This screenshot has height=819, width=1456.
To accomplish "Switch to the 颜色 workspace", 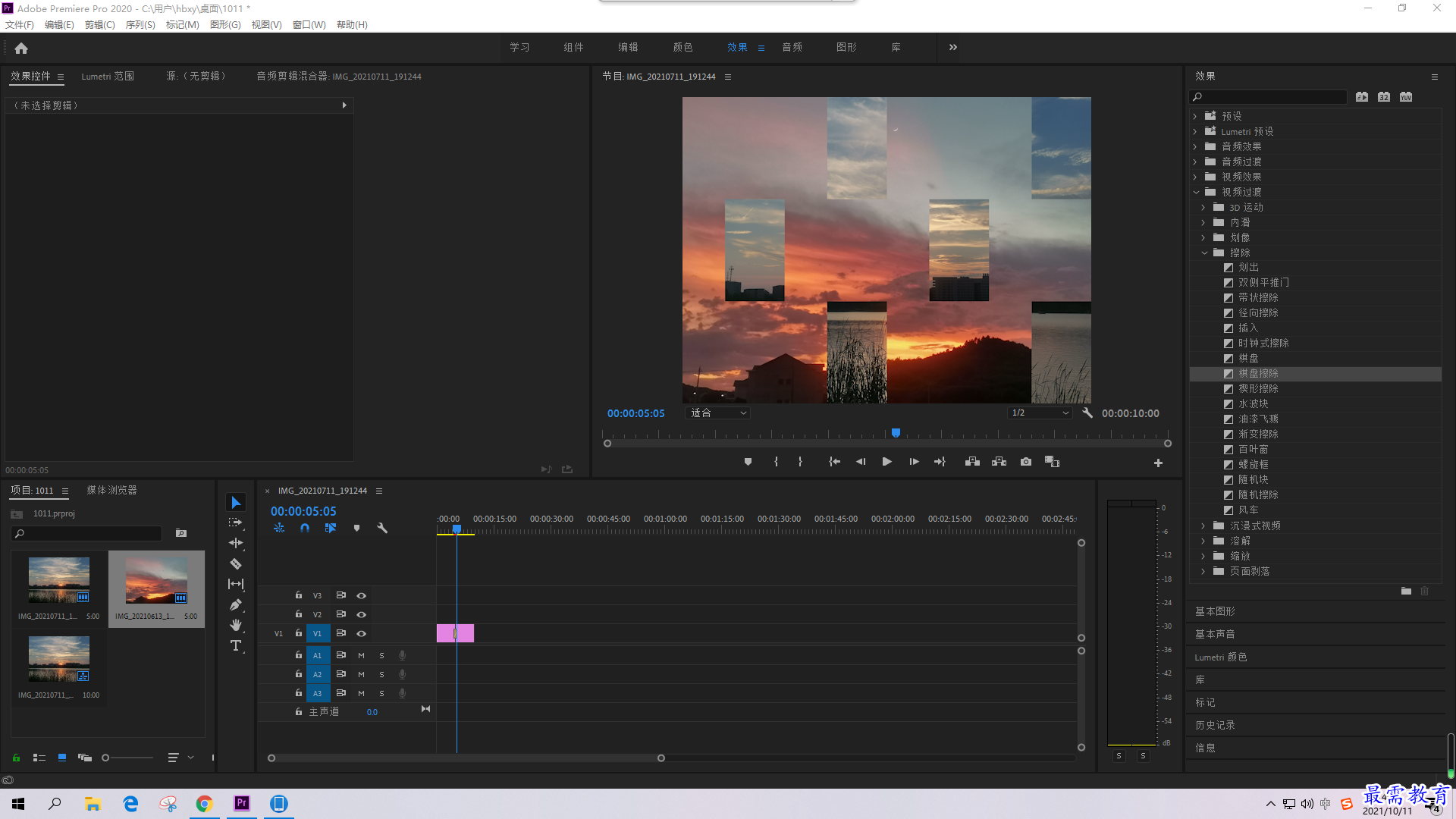I will 682,47.
